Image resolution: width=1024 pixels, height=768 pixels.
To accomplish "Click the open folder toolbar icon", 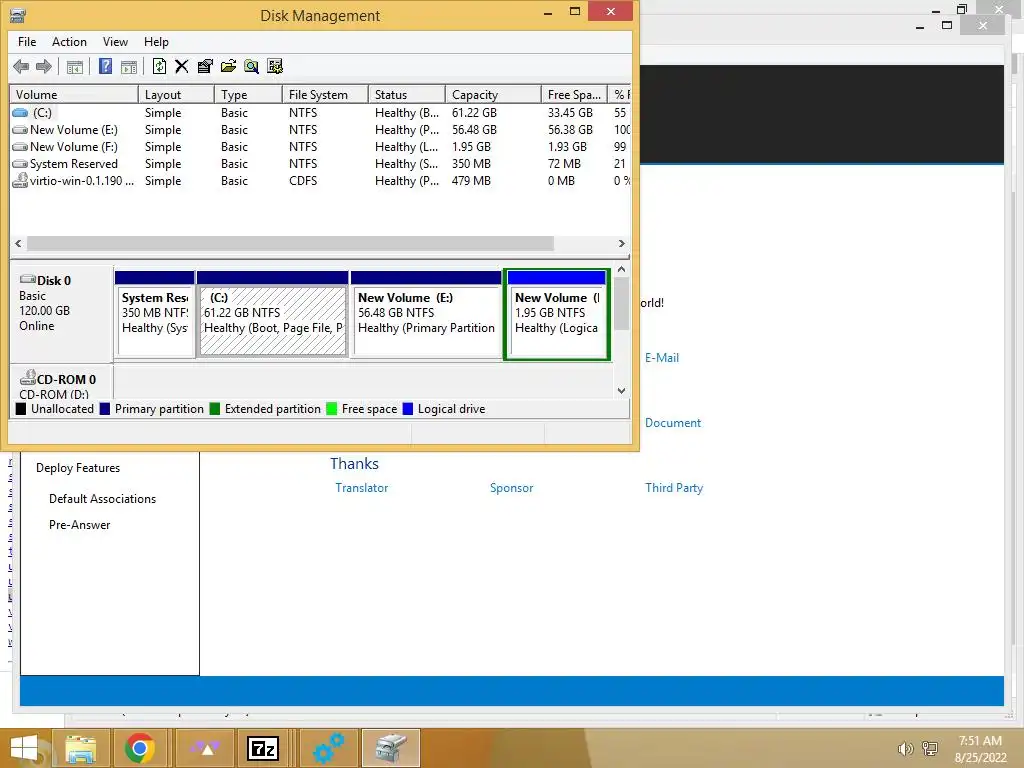I will 229,66.
